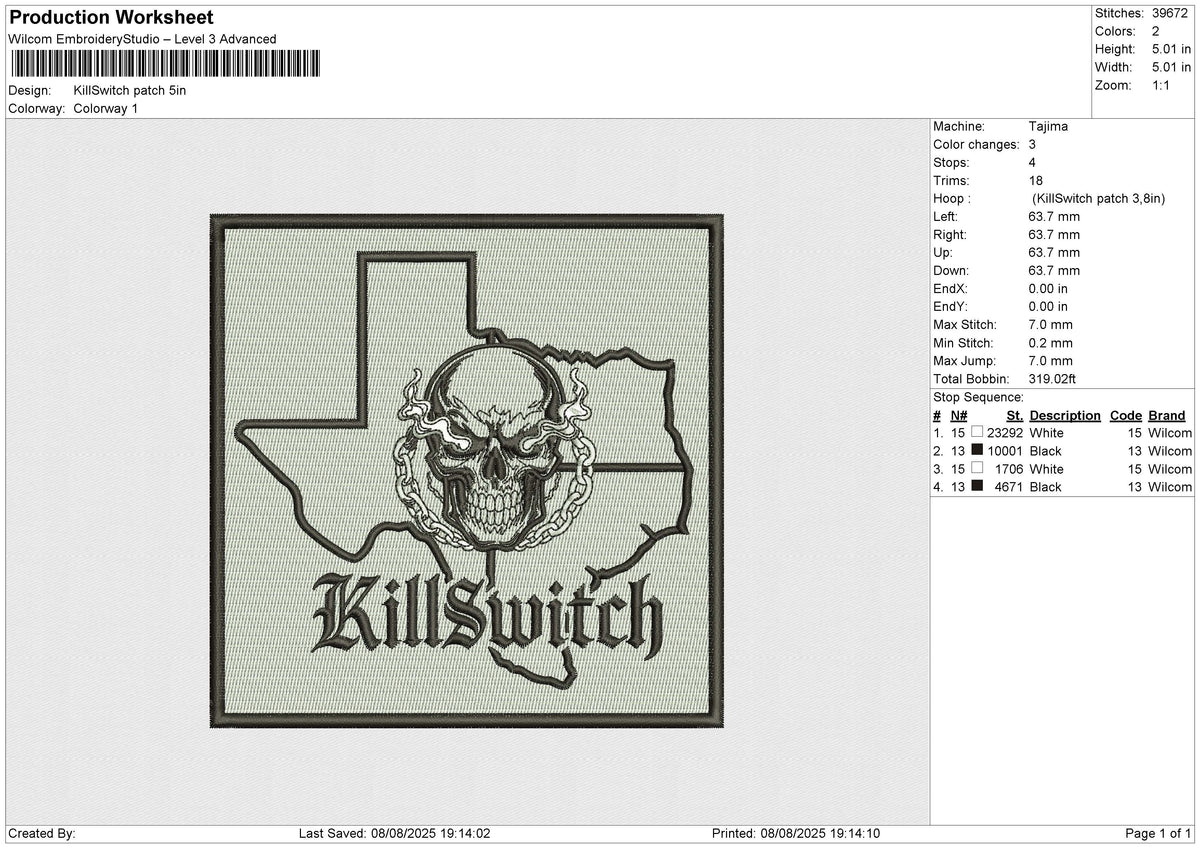
Task: Click the 'N#' column header
Action: click(959, 416)
